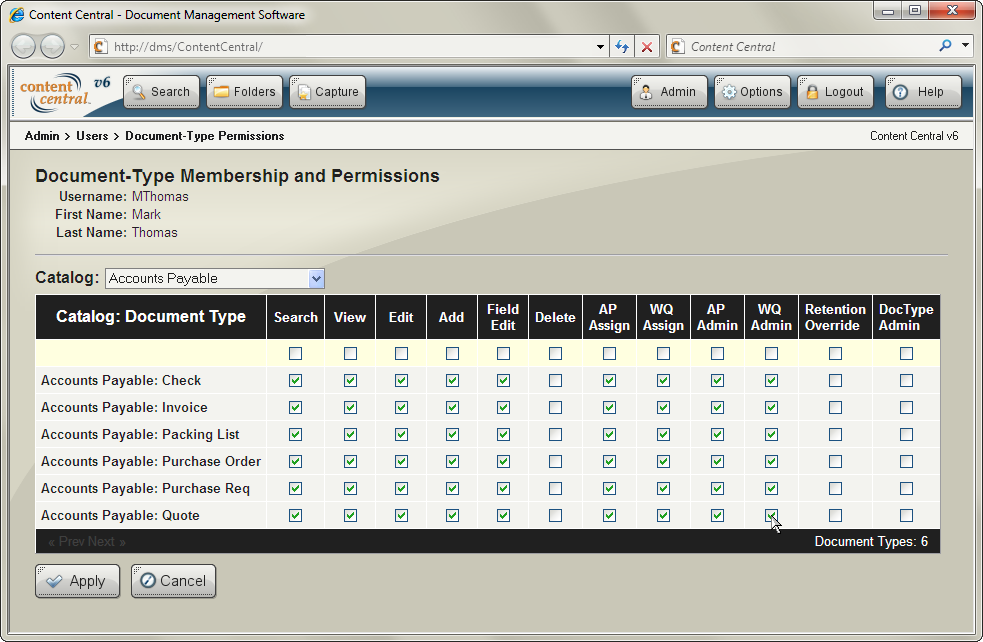Open the search provider dropdown arrow
The width and height of the screenshot is (983, 642).
point(965,46)
